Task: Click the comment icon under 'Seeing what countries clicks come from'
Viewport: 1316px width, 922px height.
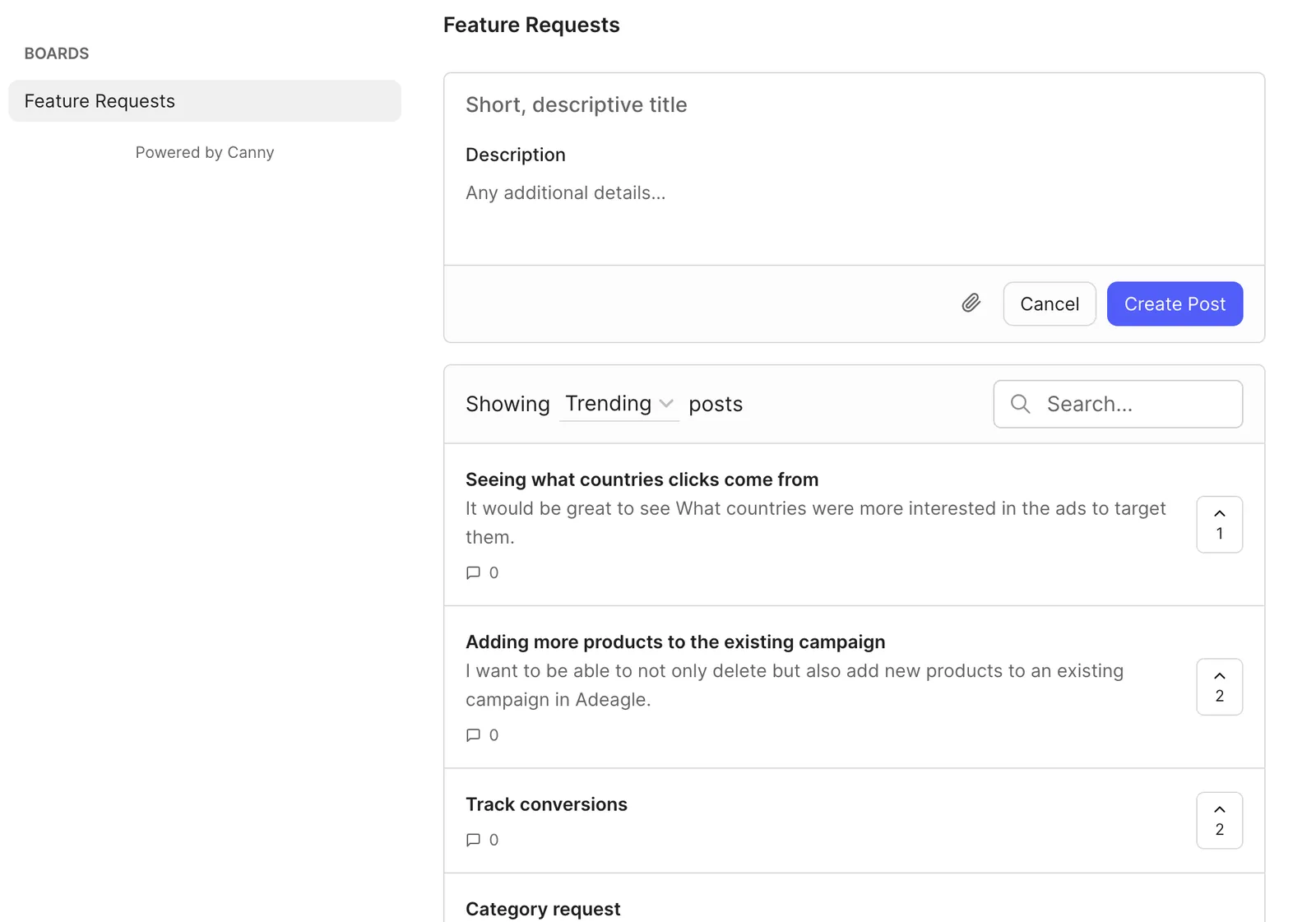Action: 473,572
